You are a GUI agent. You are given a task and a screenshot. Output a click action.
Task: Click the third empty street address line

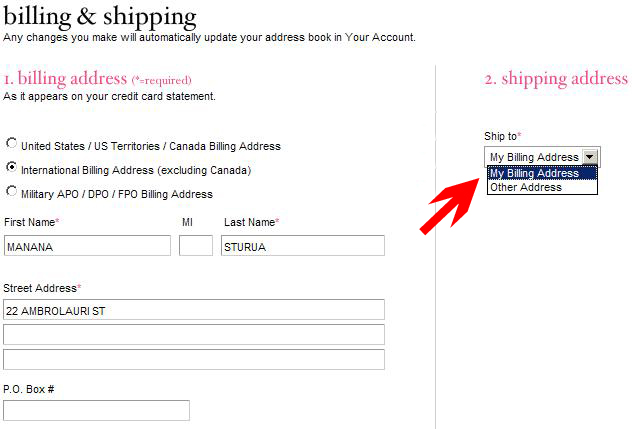point(194,360)
